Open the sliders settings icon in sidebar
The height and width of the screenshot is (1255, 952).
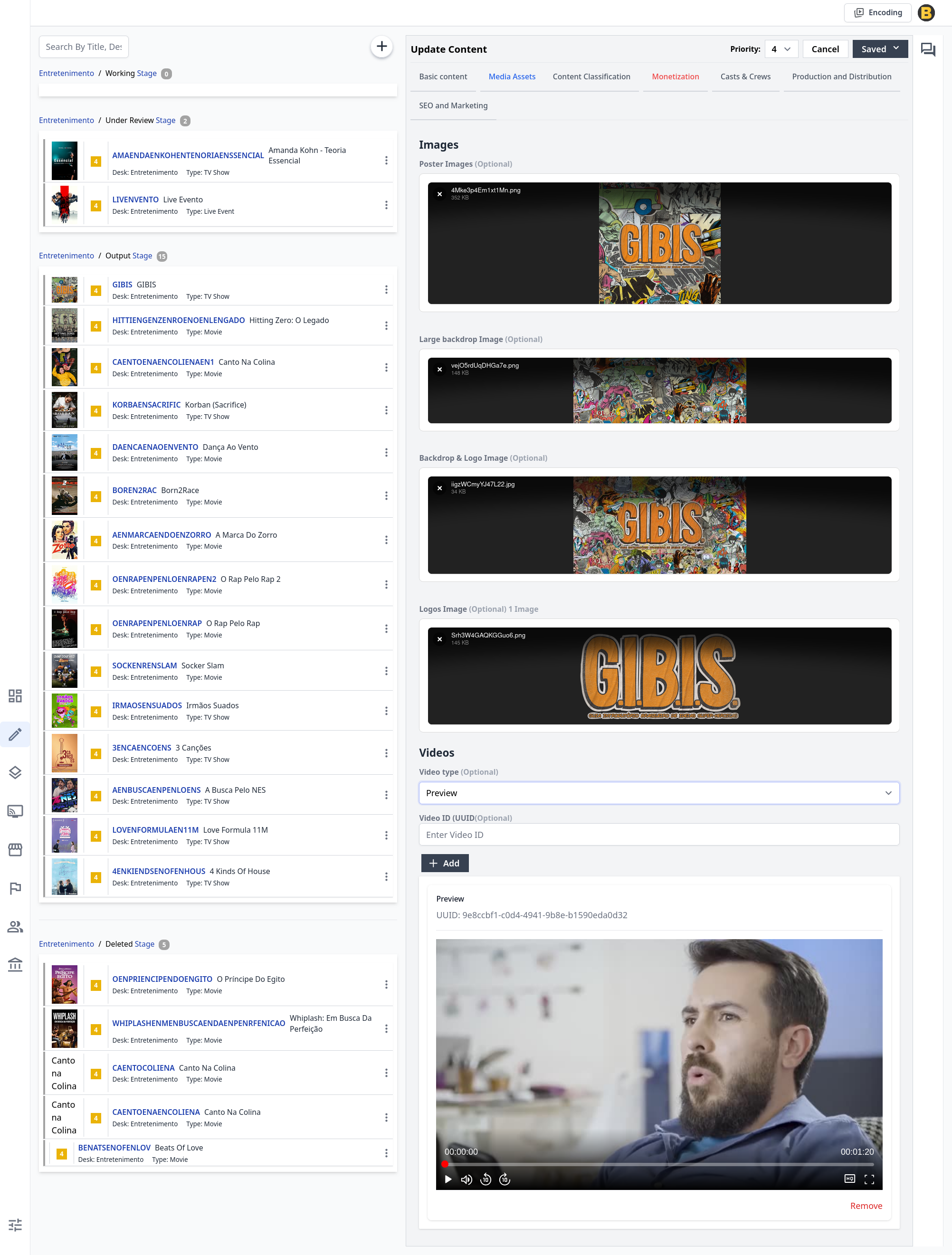(x=15, y=1225)
